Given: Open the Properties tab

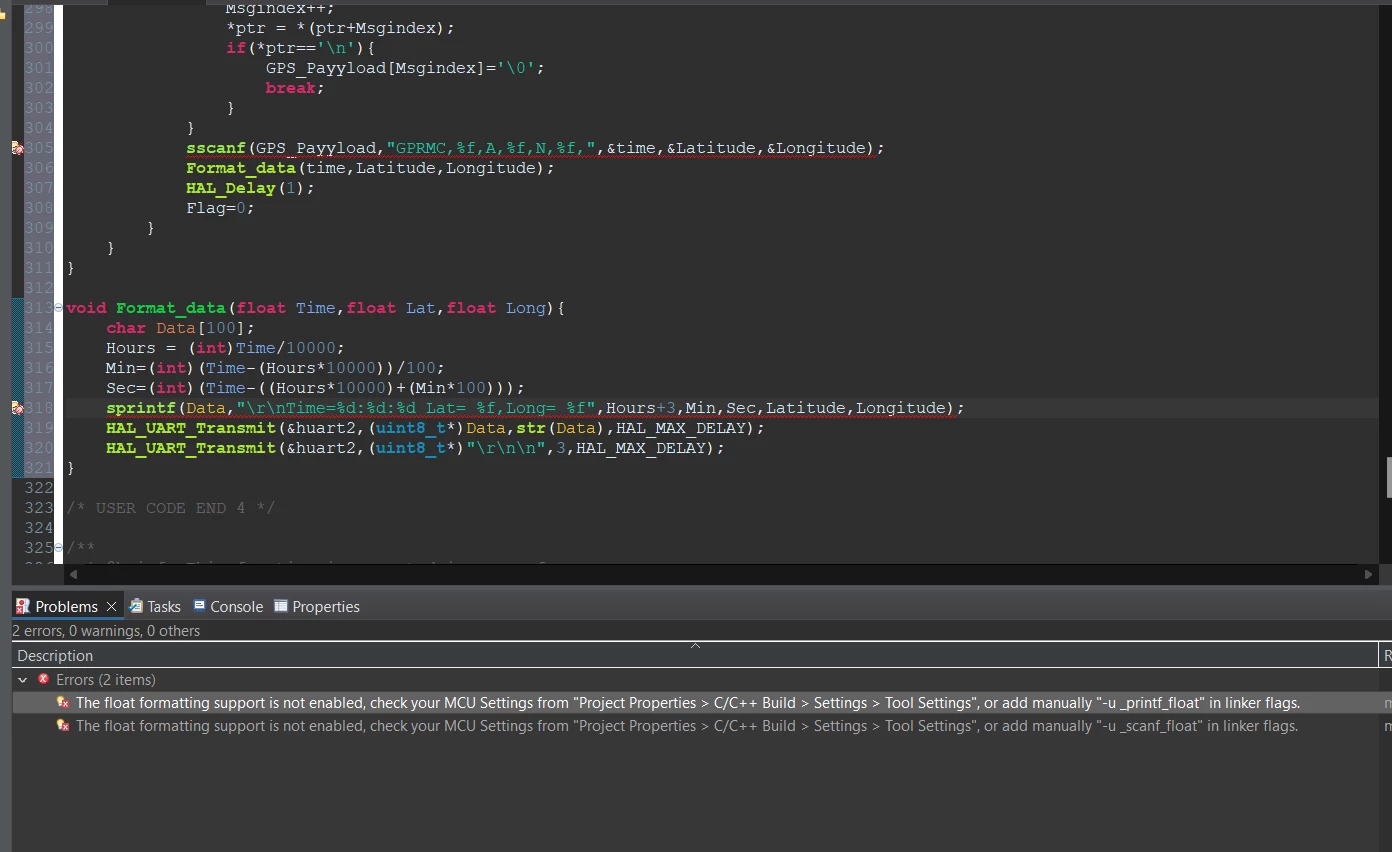Looking at the screenshot, I should 316,606.
